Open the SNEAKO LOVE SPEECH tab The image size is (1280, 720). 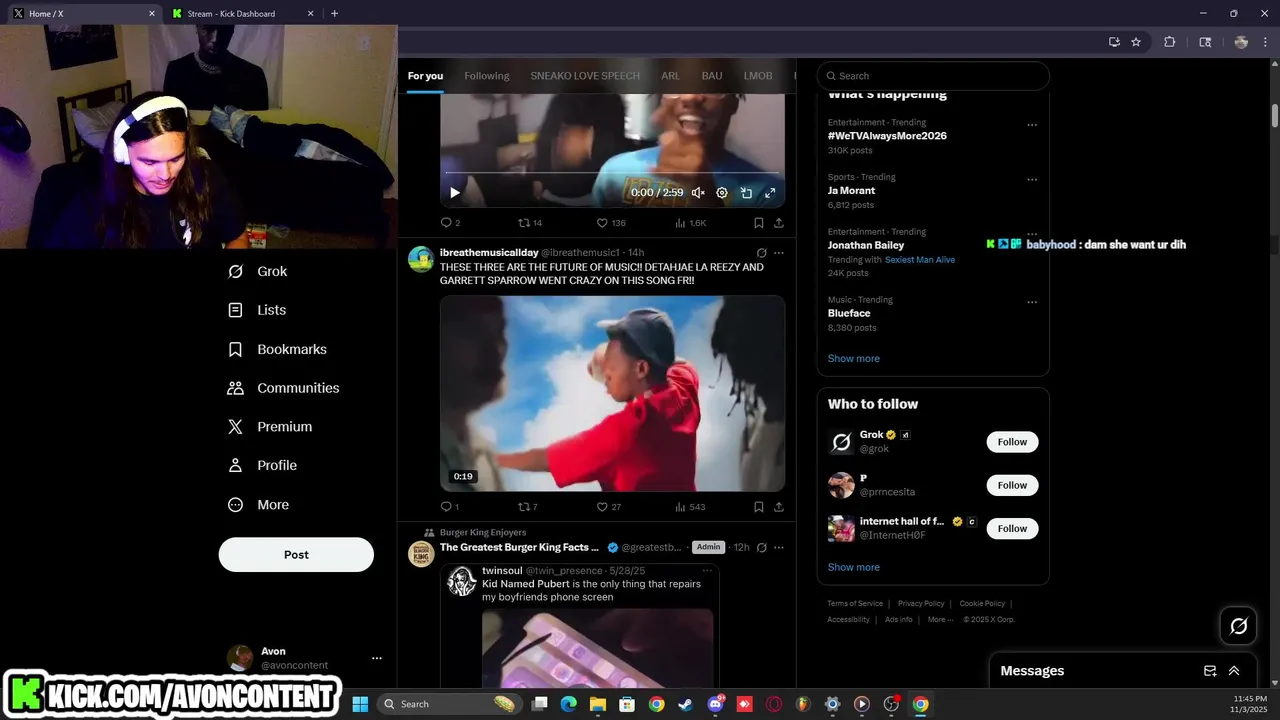click(x=585, y=76)
